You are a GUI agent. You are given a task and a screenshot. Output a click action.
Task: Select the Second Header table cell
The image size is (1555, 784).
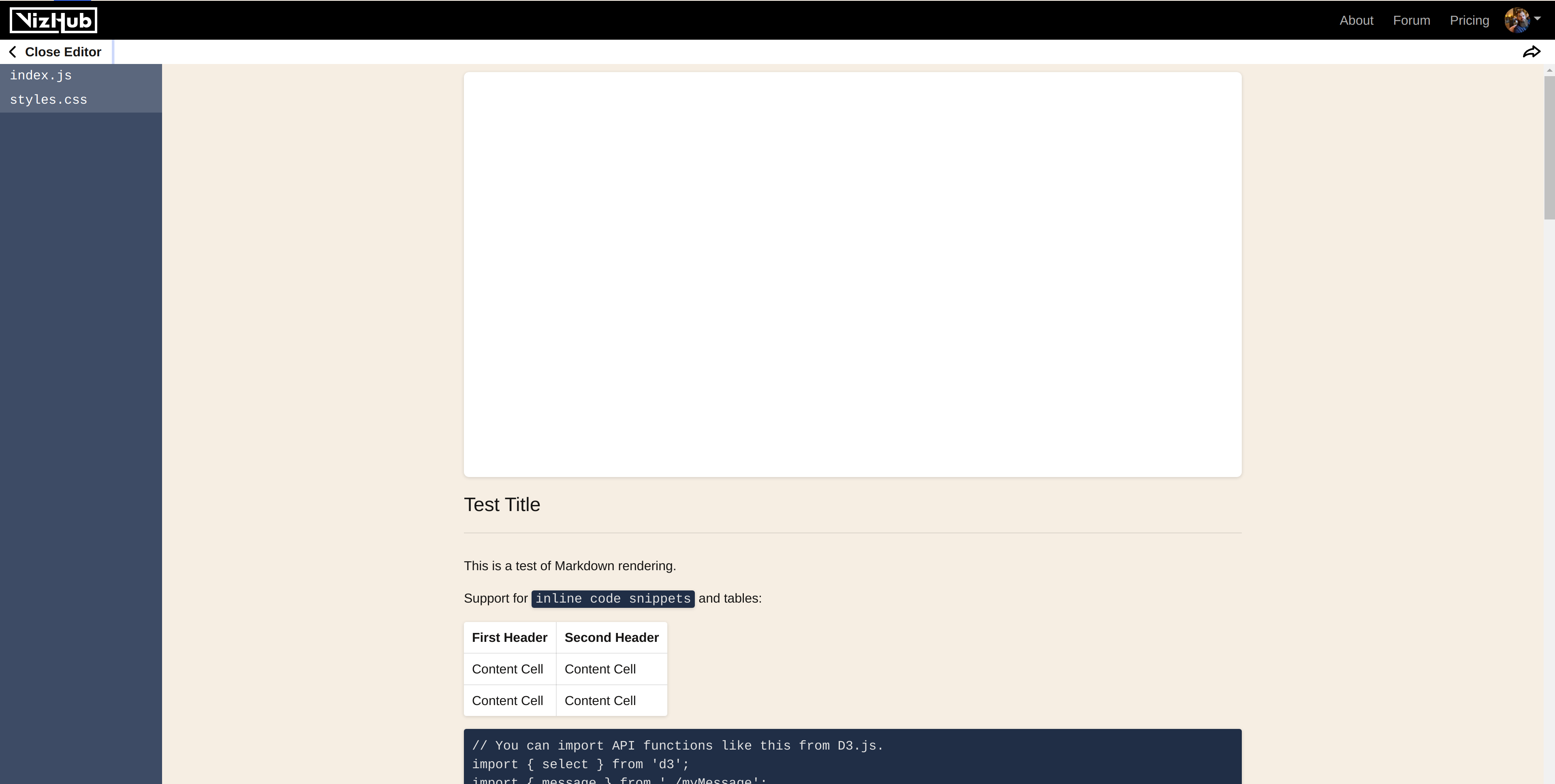click(611, 638)
